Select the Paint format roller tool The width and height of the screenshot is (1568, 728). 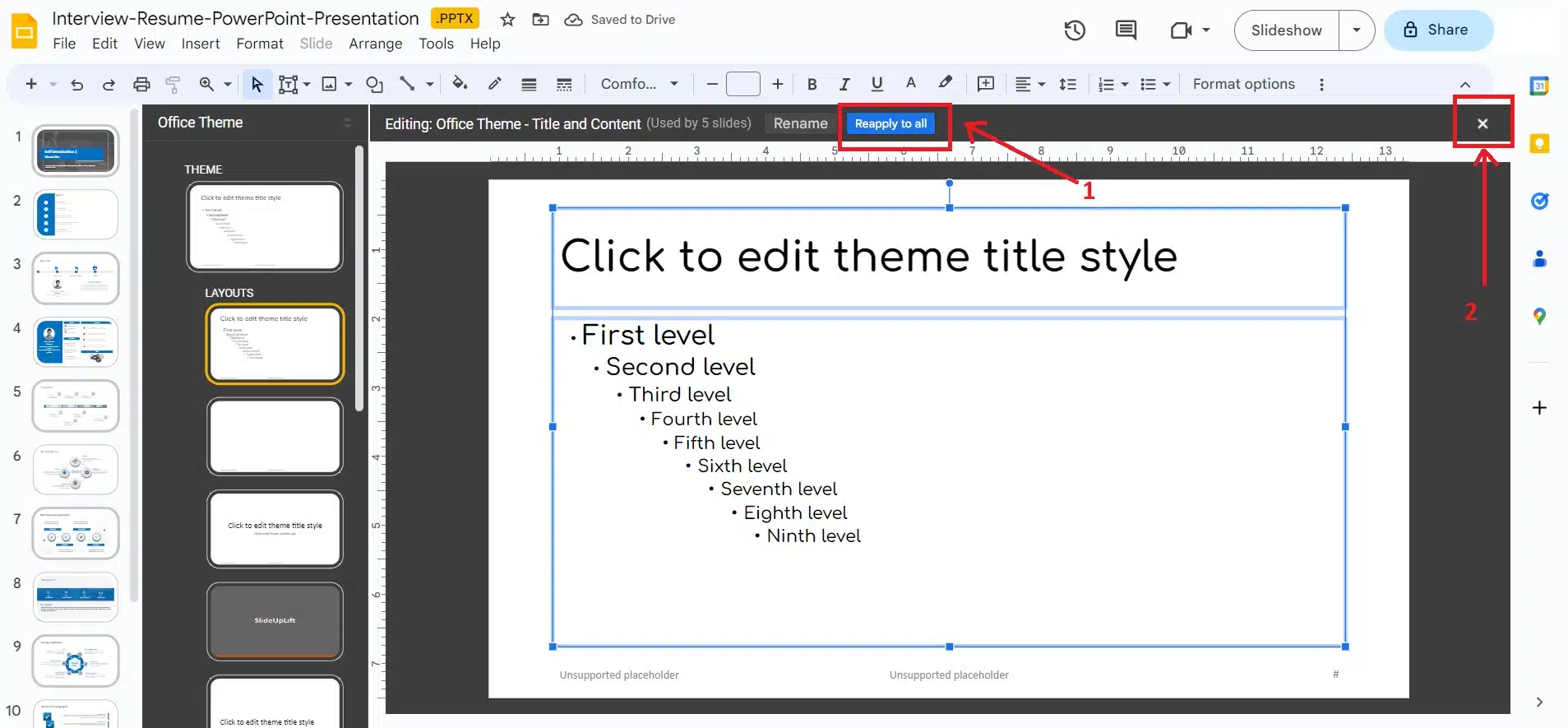click(x=173, y=84)
